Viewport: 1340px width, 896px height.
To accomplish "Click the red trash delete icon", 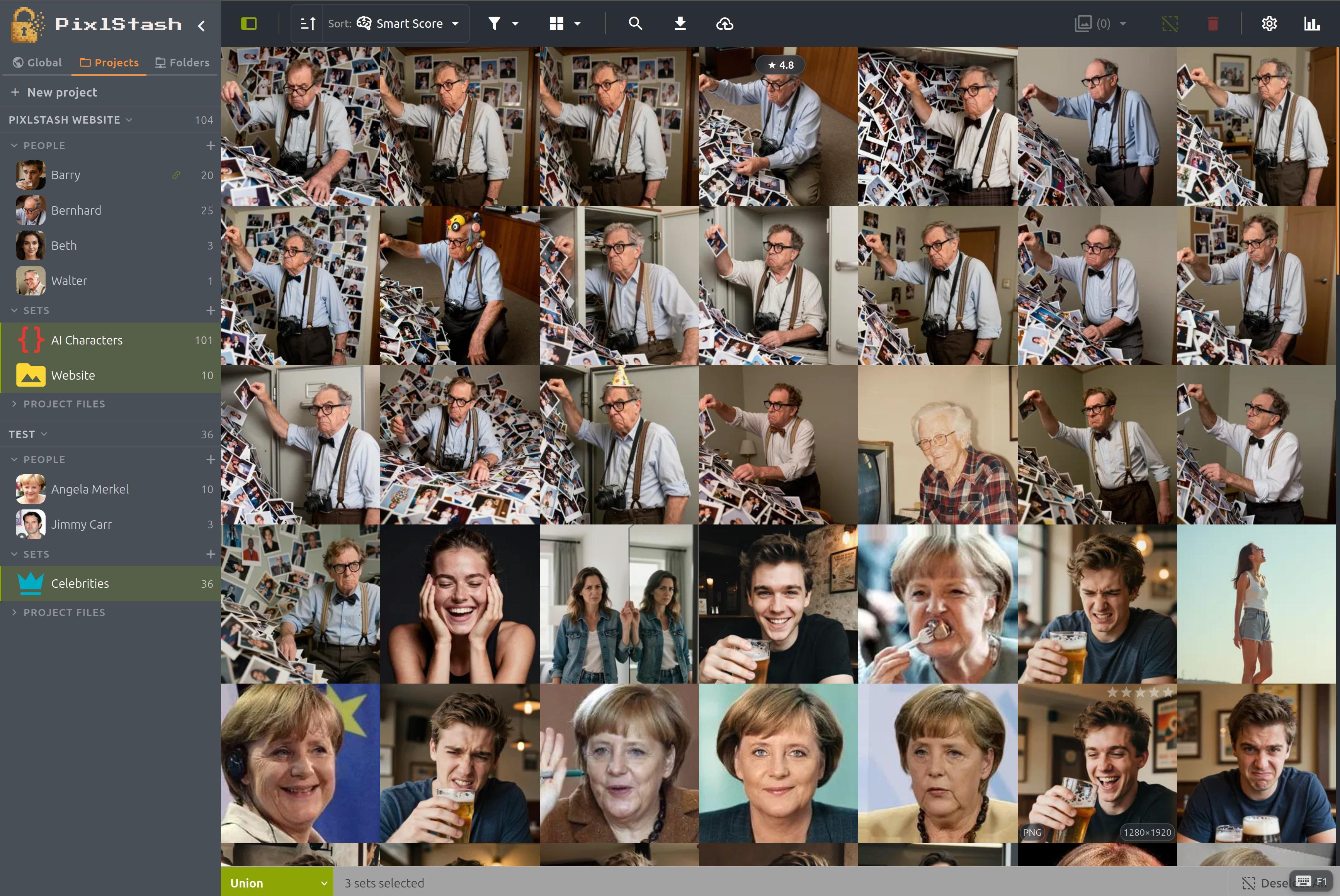I will click(x=1212, y=24).
